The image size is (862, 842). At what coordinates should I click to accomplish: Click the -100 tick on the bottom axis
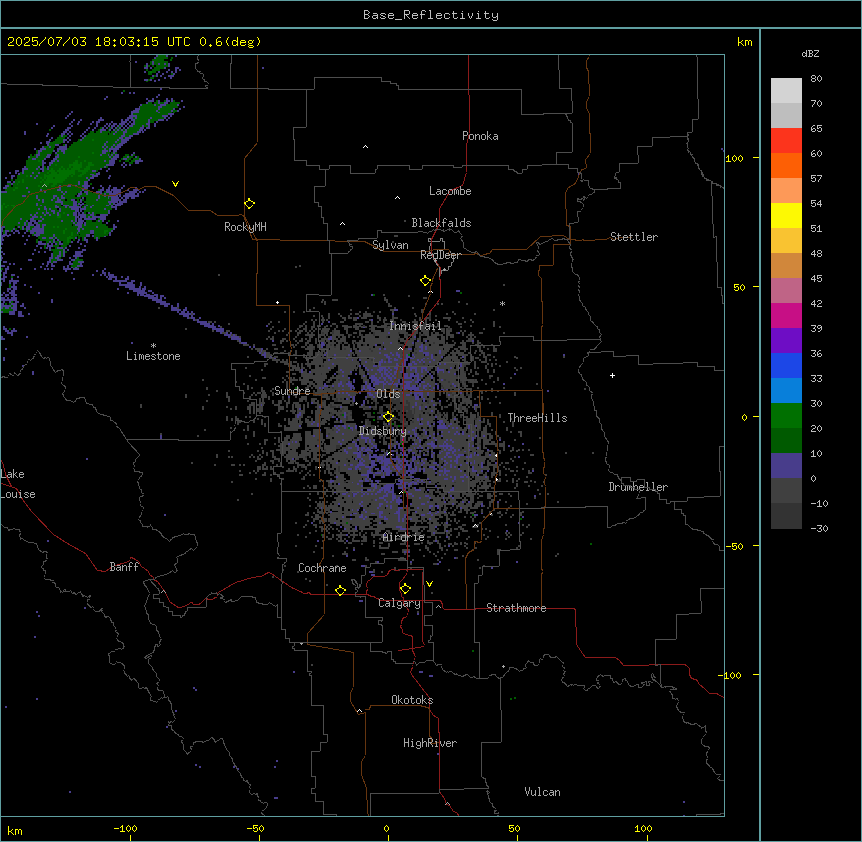click(x=125, y=828)
